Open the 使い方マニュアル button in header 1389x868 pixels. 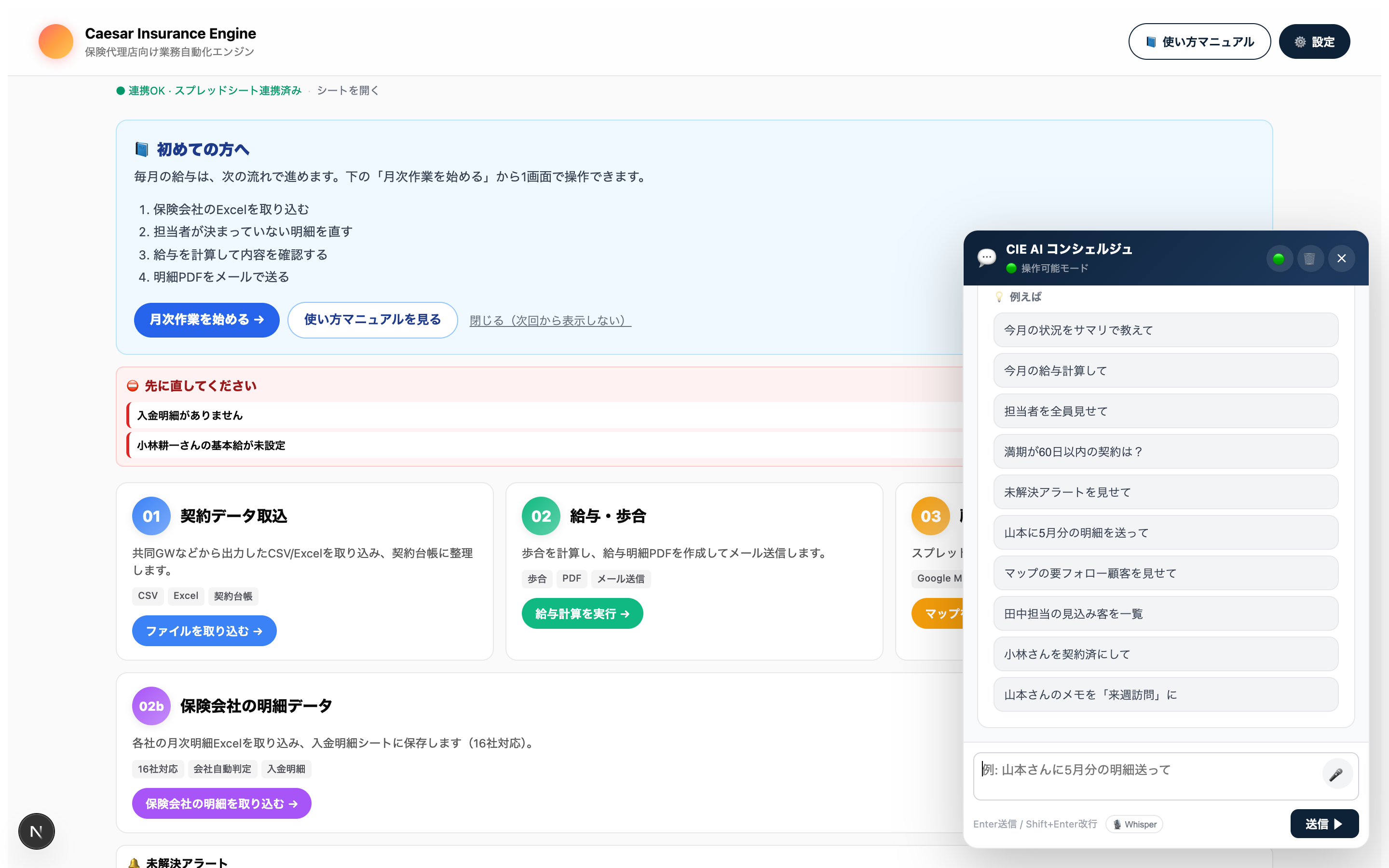pos(1199,41)
